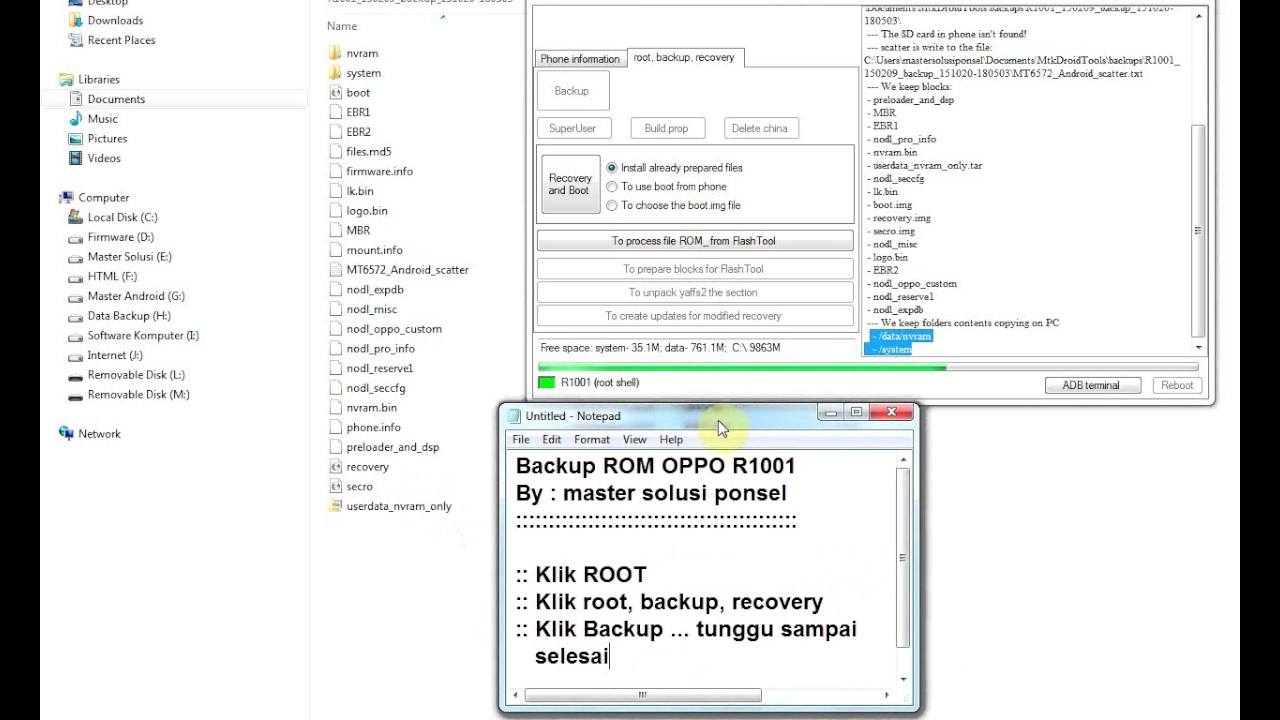Open the Videos library icon
Screen dimensions: 1280x720
tap(76, 158)
